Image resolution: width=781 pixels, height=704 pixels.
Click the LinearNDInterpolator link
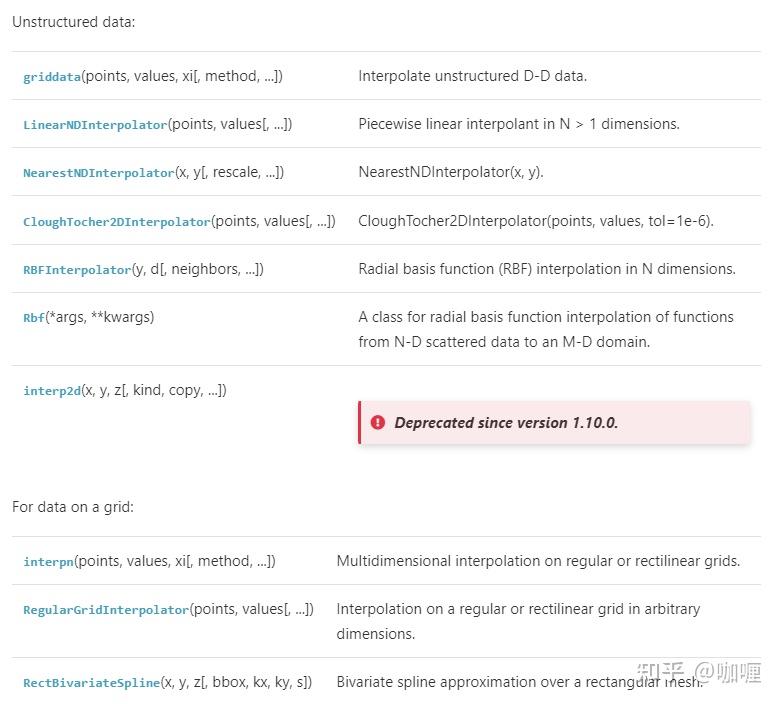(95, 125)
